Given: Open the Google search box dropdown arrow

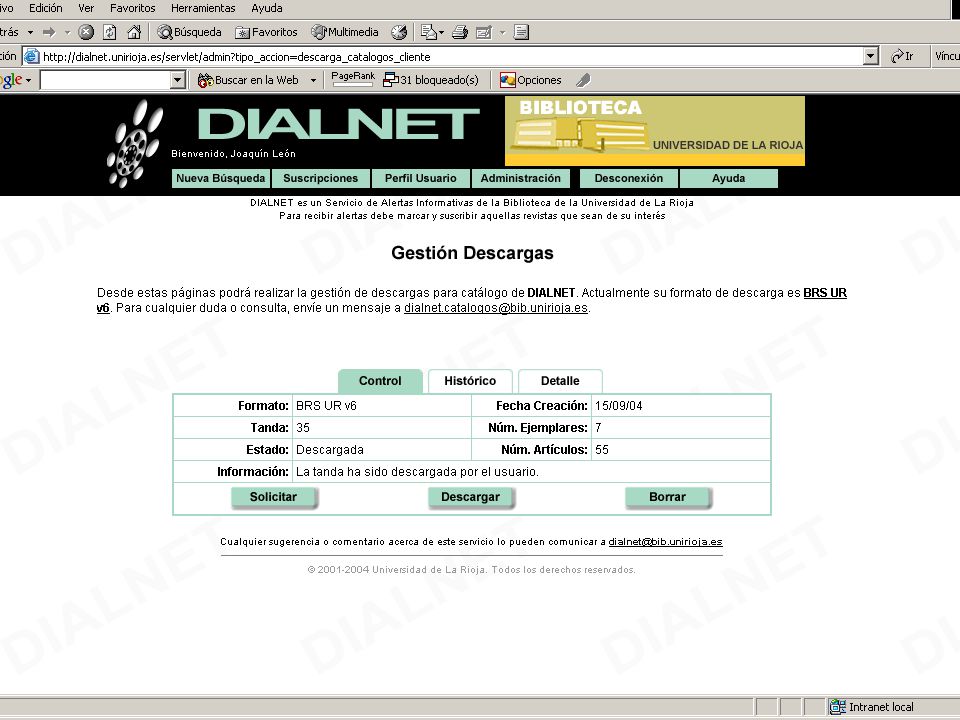Looking at the screenshot, I should [178, 80].
